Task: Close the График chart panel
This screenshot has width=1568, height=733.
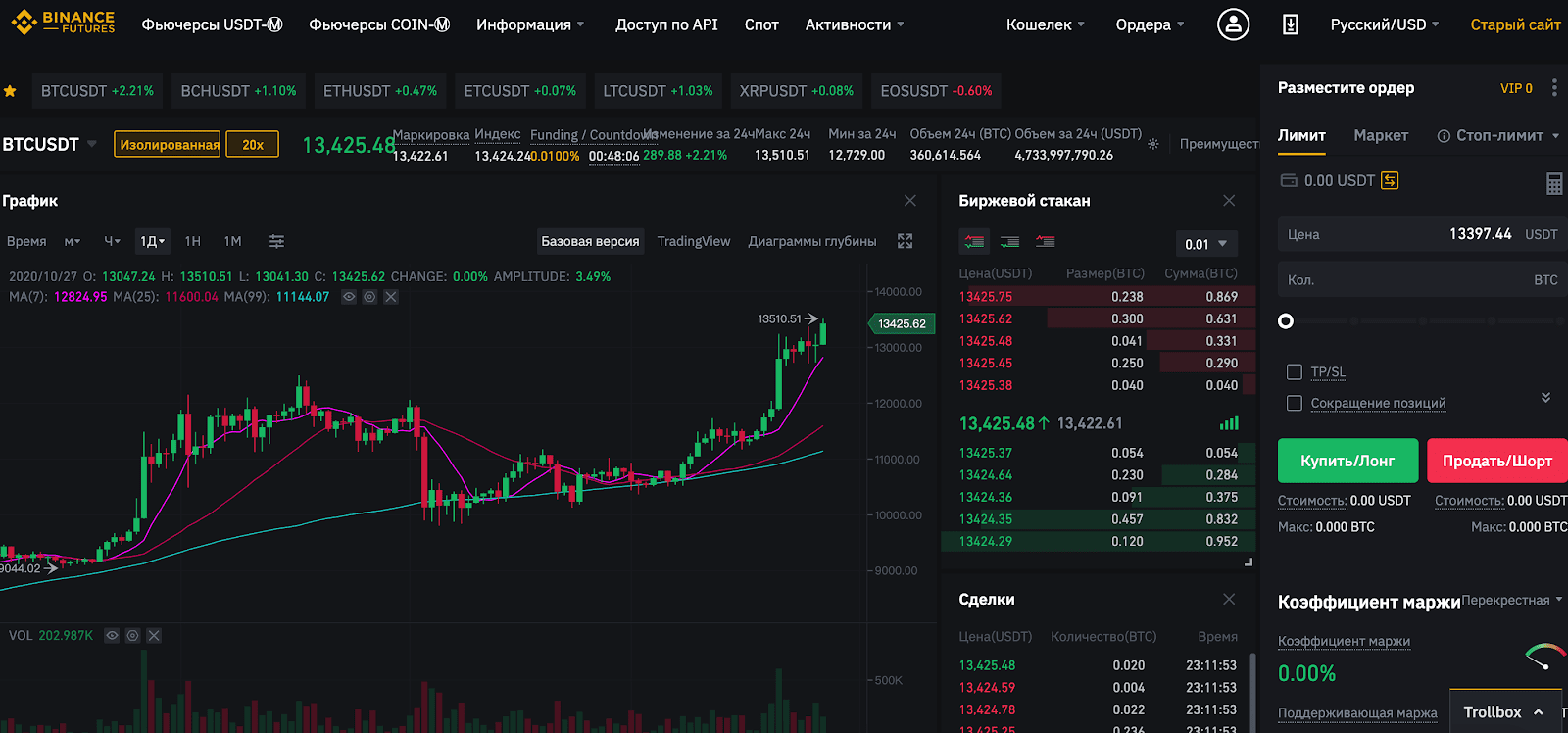Action: point(910,200)
